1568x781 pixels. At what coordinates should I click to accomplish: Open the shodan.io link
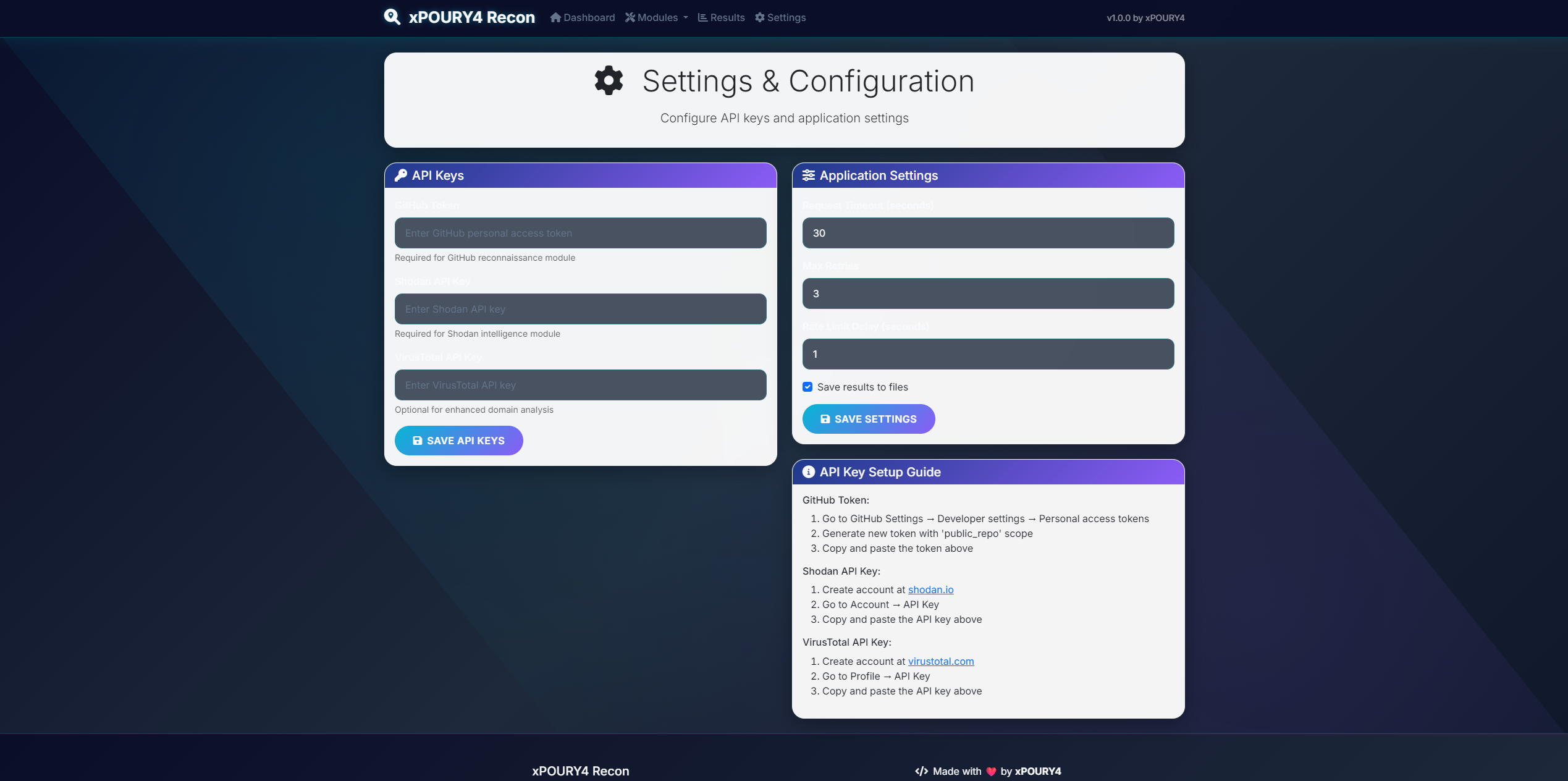click(930, 589)
